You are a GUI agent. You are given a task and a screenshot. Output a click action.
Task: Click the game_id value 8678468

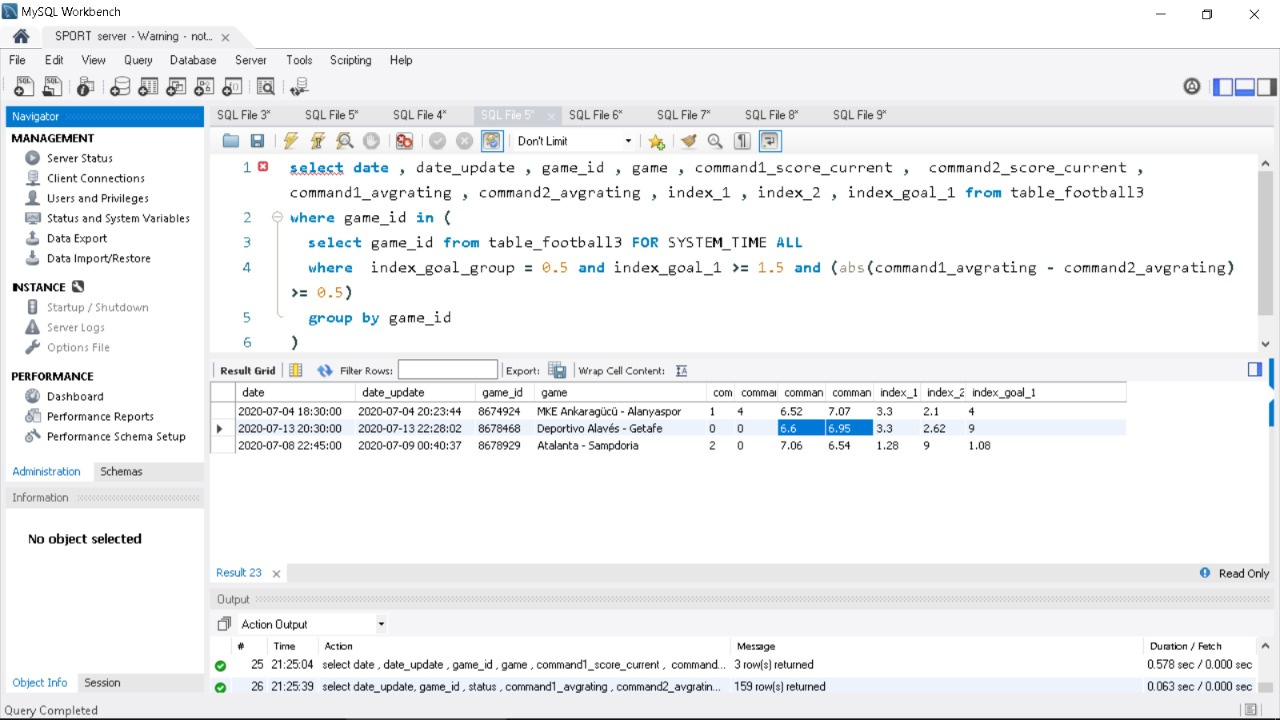(x=499, y=428)
